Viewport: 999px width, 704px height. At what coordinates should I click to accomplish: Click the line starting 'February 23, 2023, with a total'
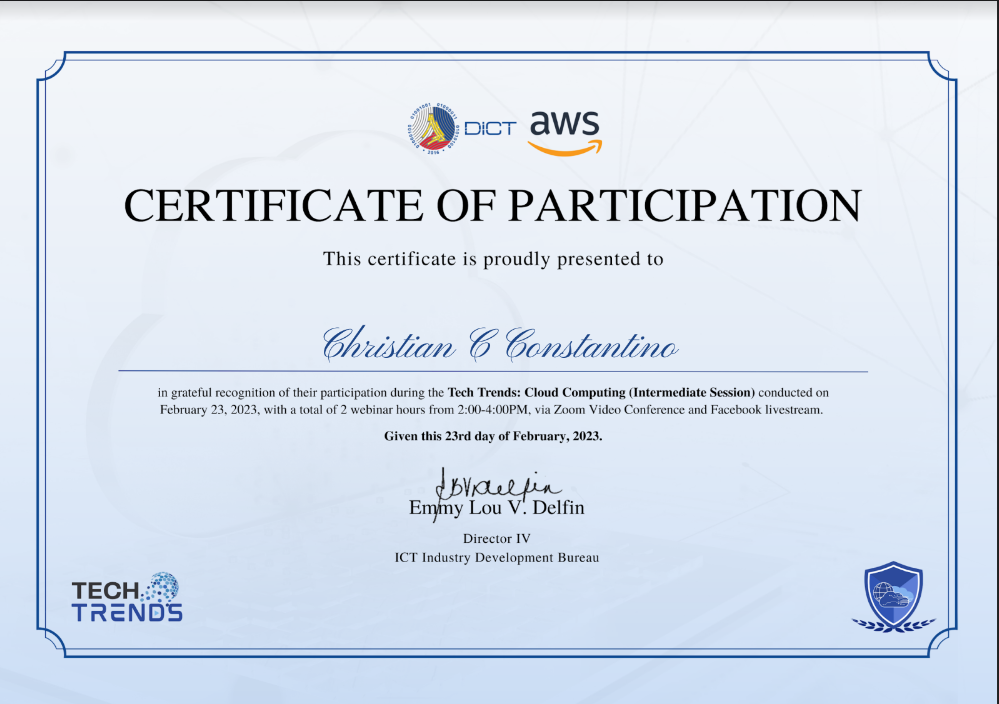point(491,410)
